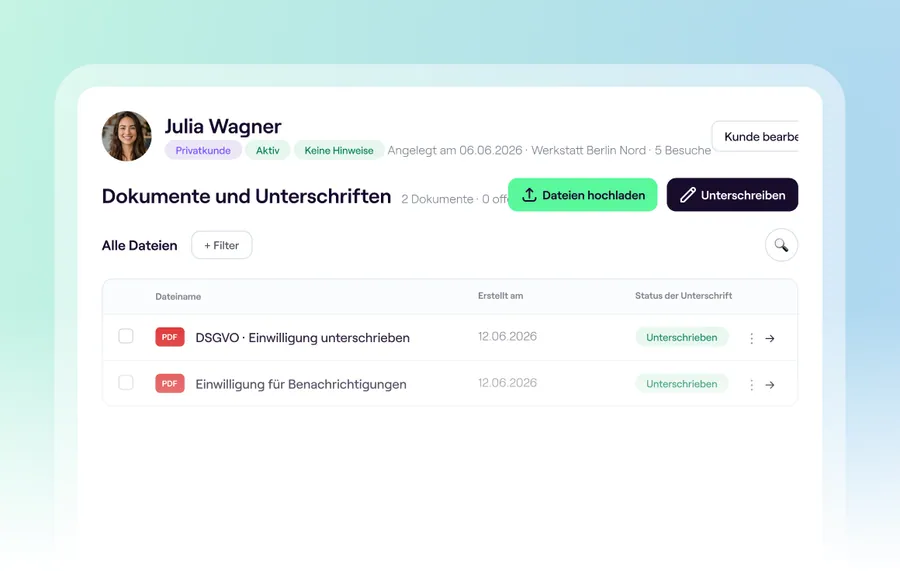Click the Dateien hochladen button
This screenshot has width=900, height=571.
tap(583, 195)
